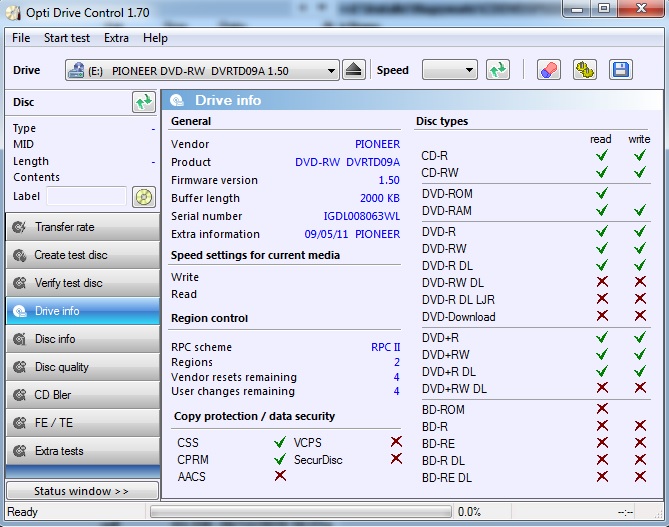Open the Start test menu
The image size is (669, 527).
[67, 38]
